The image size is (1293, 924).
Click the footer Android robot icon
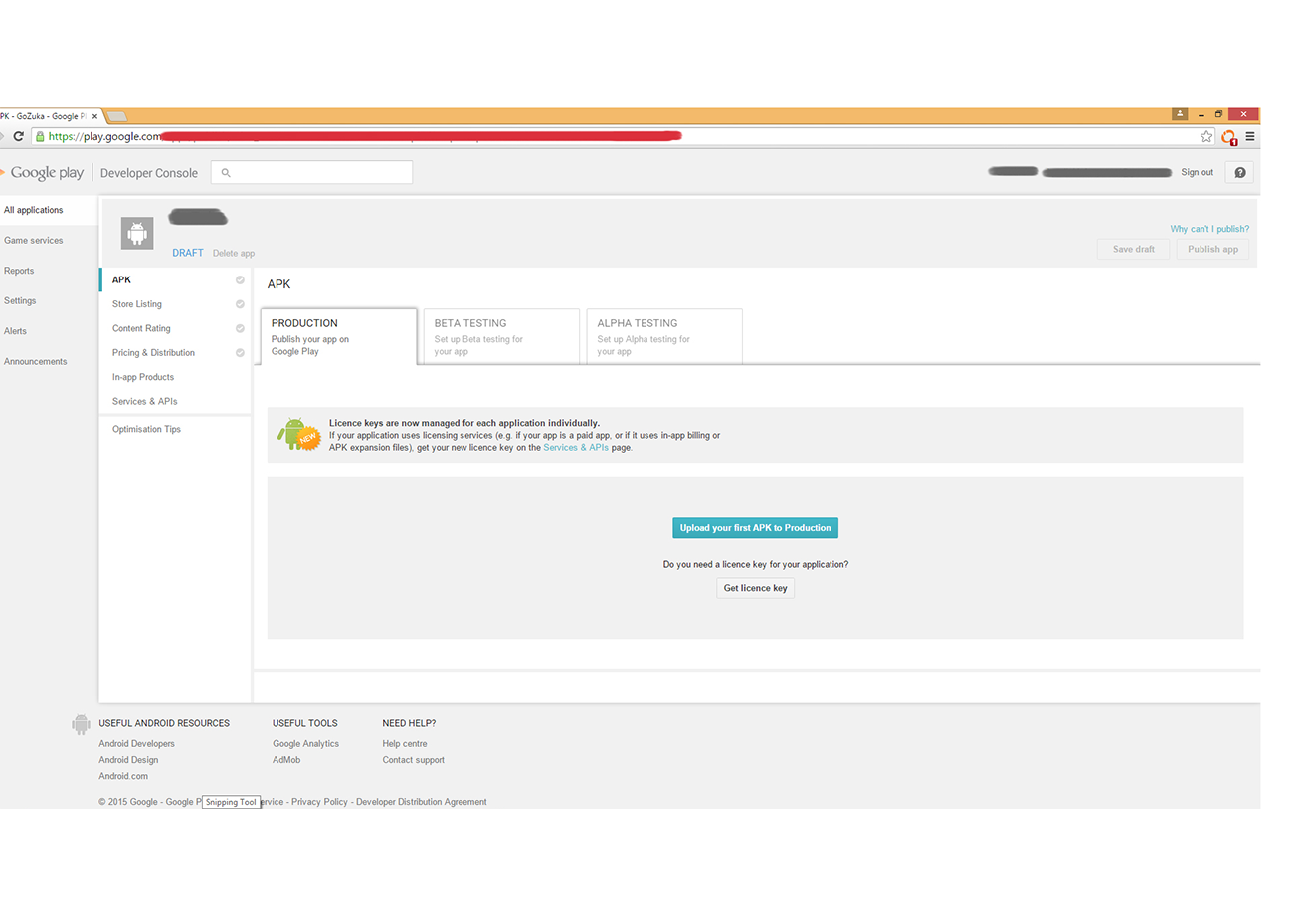tap(81, 725)
